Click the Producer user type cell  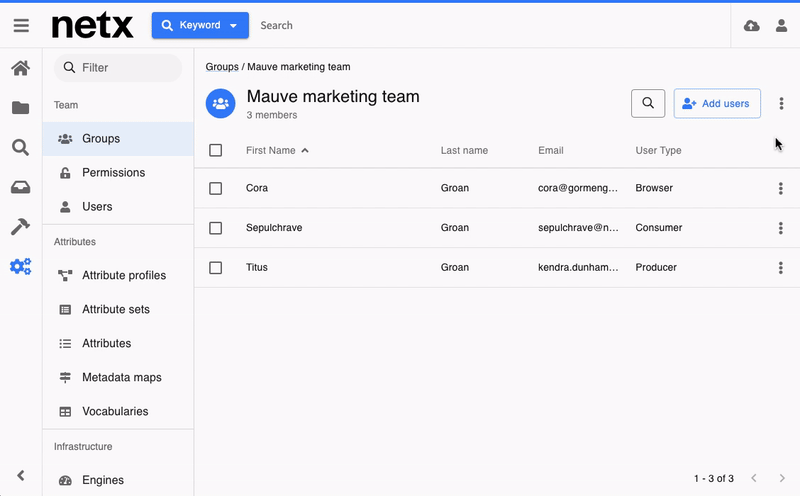click(656, 267)
